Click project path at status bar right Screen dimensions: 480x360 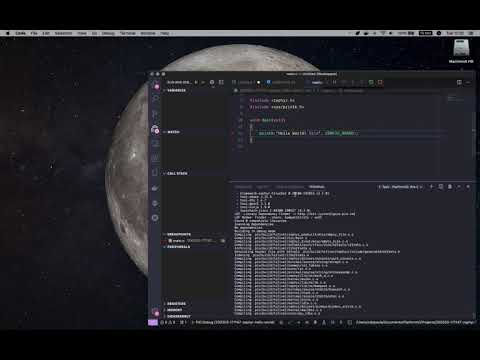click(x=415, y=322)
